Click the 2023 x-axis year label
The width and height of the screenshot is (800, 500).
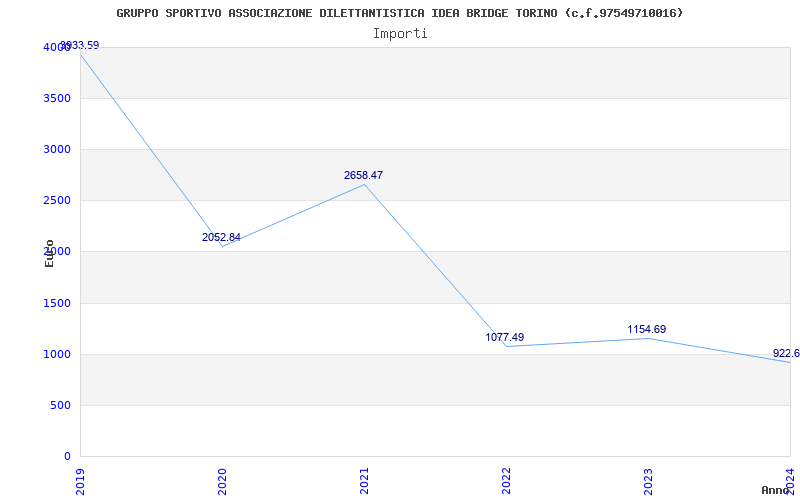pos(648,481)
